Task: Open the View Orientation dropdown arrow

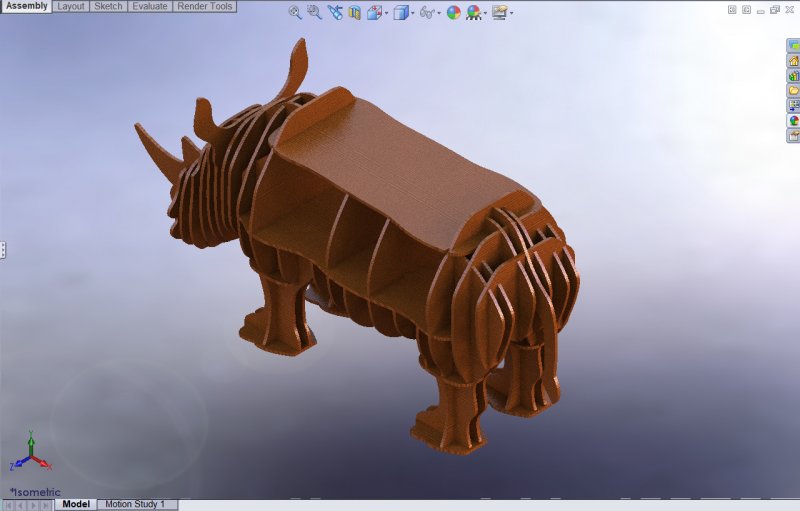Action: tap(386, 13)
